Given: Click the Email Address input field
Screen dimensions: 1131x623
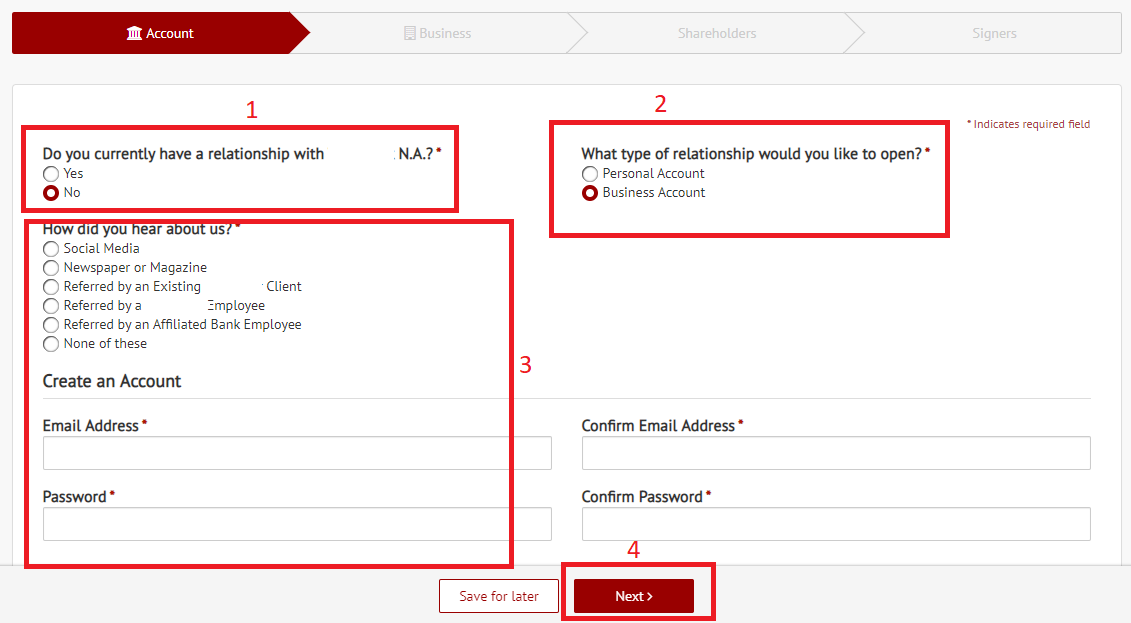Looking at the screenshot, I should [296, 452].
